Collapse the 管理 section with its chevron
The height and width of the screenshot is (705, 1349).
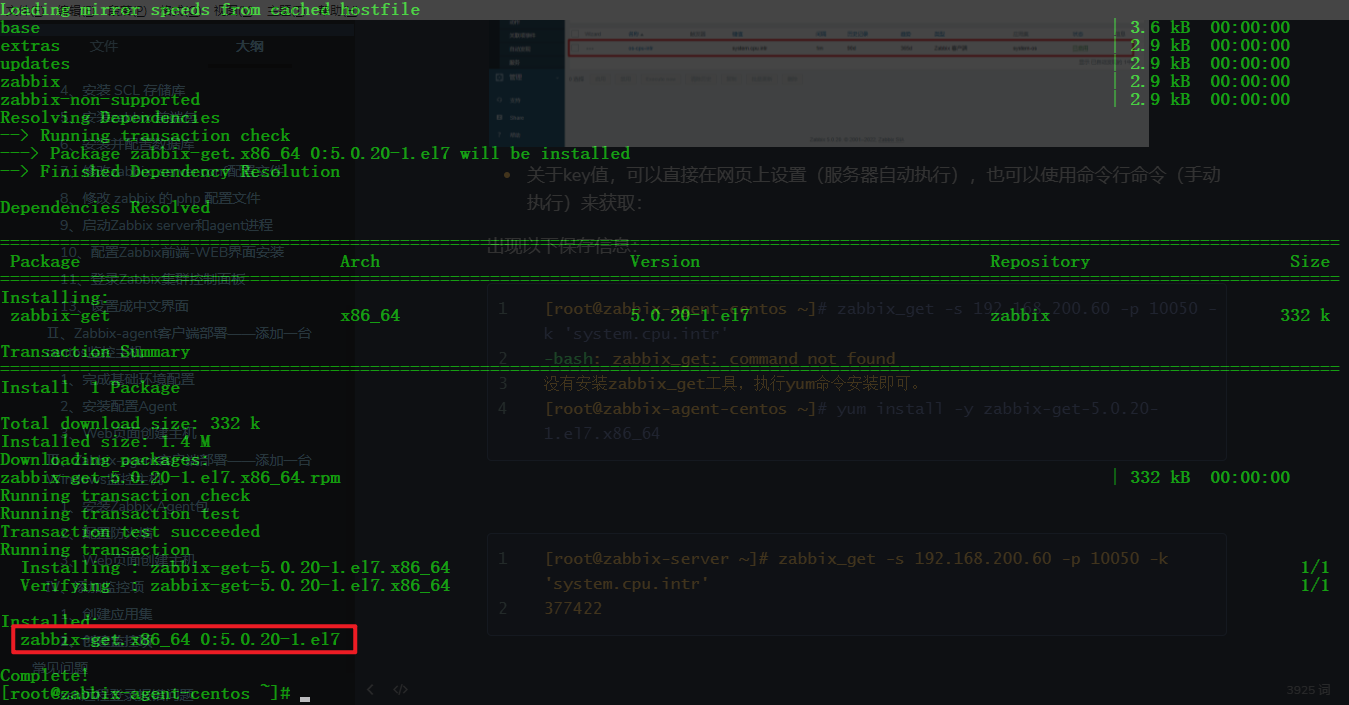(557, 78)
